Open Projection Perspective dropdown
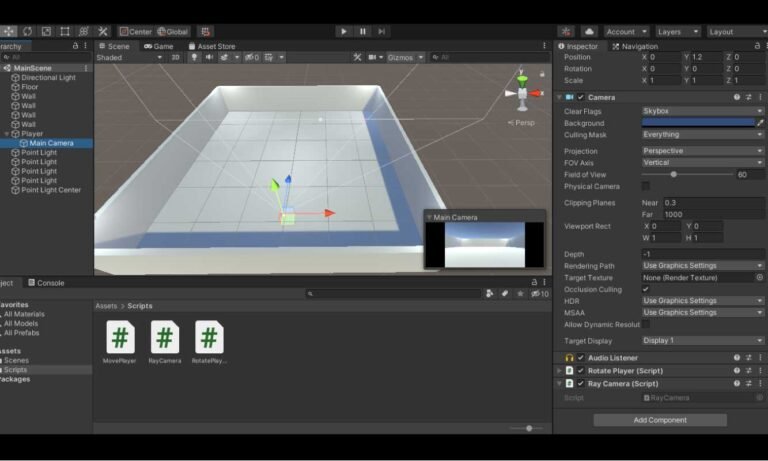768x461 pixels. click(x=703, y=151)
